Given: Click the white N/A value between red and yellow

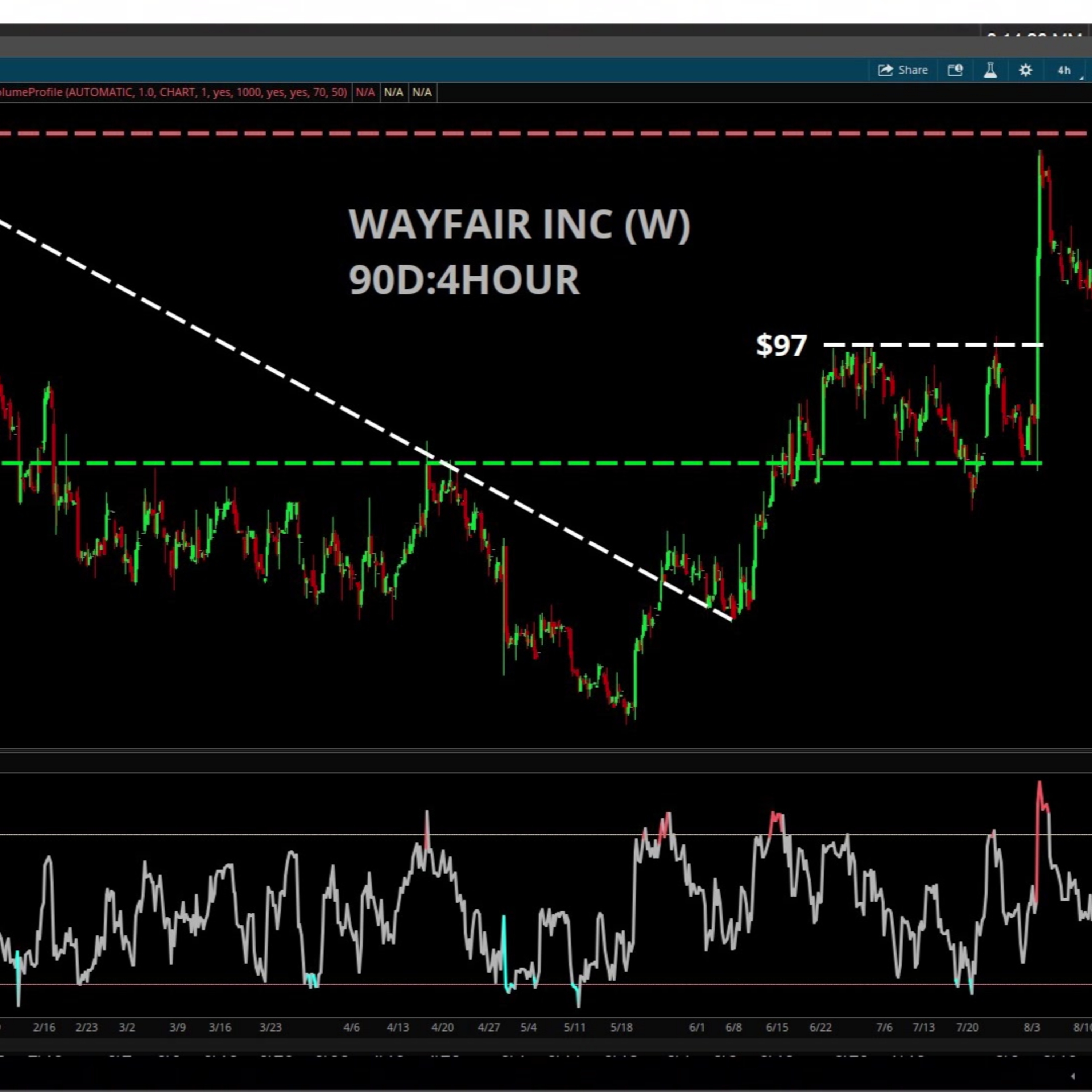Looking at the screenshot, I should [393, 92].
